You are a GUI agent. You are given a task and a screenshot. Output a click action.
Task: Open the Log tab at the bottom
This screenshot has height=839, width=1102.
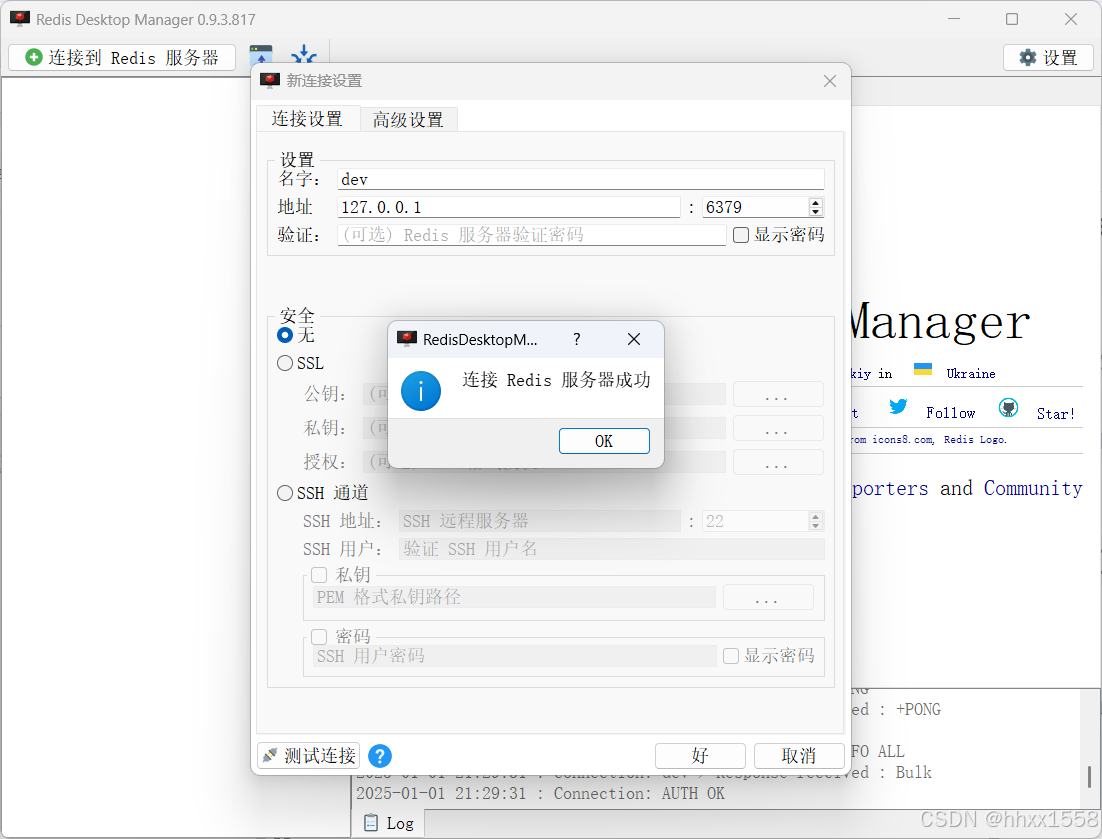point(388,823)
